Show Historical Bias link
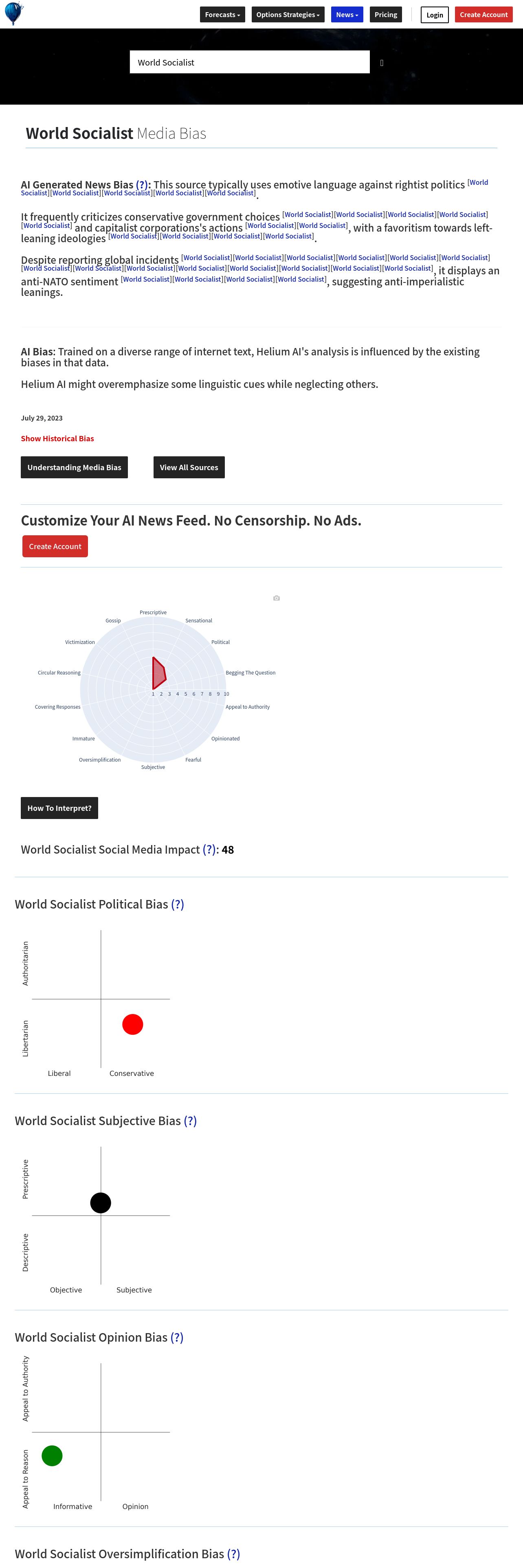The height and width of the screenshot is (1568, 523). point(57,438)
